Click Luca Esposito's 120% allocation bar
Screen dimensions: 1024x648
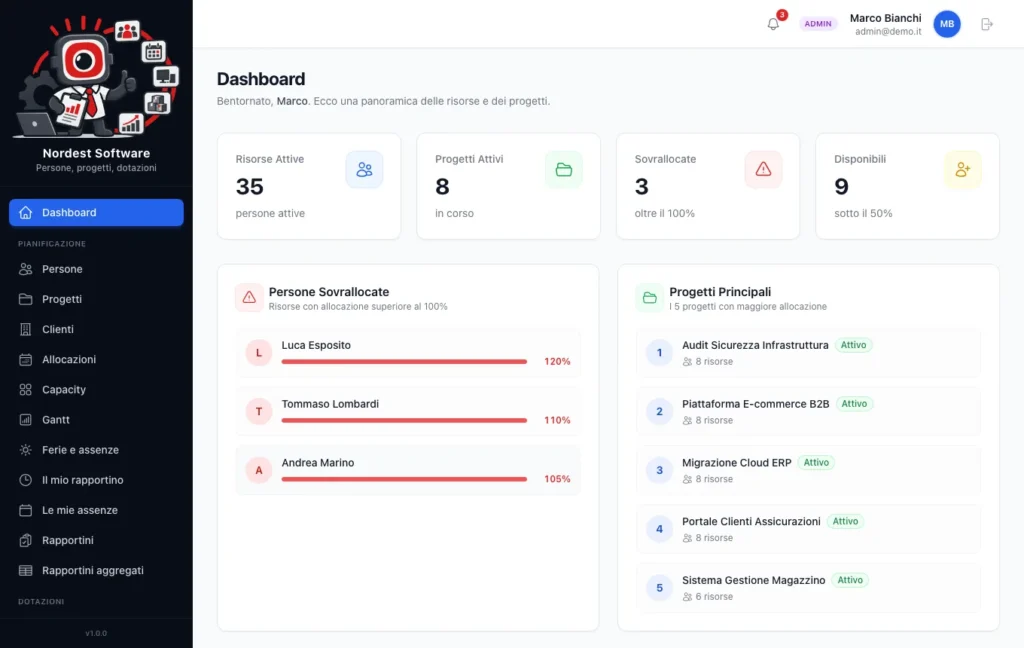coord(404,361)
